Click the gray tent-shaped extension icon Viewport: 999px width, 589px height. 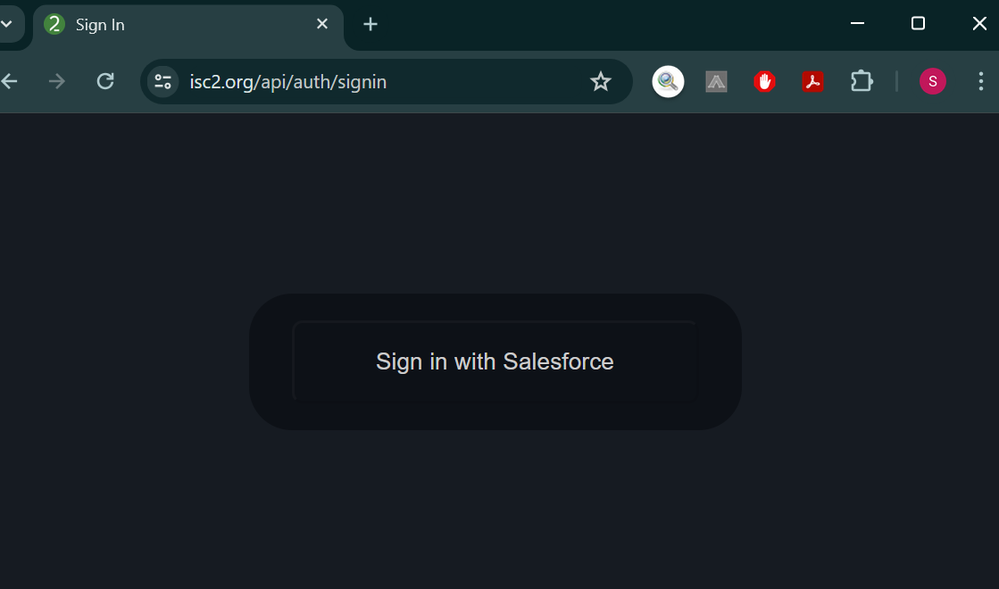(715, 81)
